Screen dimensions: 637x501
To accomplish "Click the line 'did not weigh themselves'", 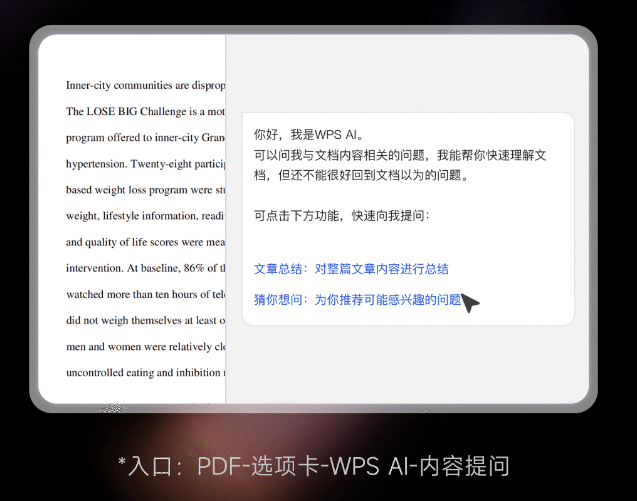I will tap(145, 320).
